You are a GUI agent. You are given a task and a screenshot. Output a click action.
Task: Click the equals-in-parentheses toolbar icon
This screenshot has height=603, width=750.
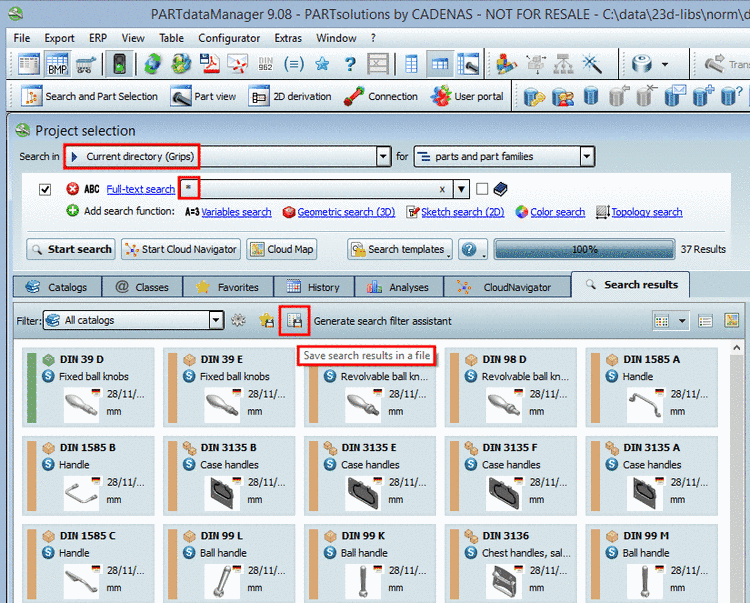tap(294, 64)
